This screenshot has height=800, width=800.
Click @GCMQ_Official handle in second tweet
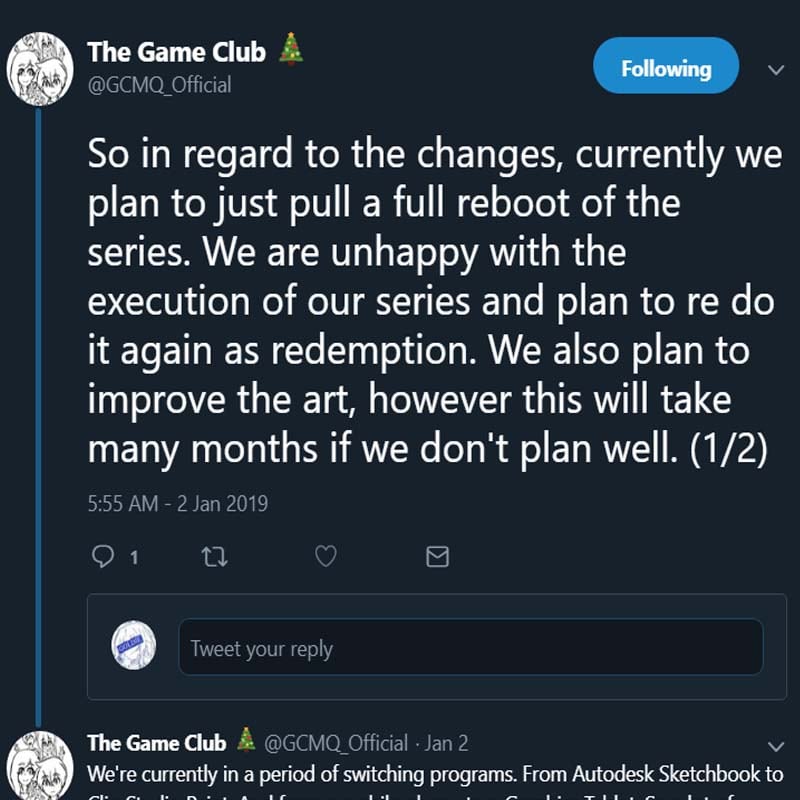point(336,743)
